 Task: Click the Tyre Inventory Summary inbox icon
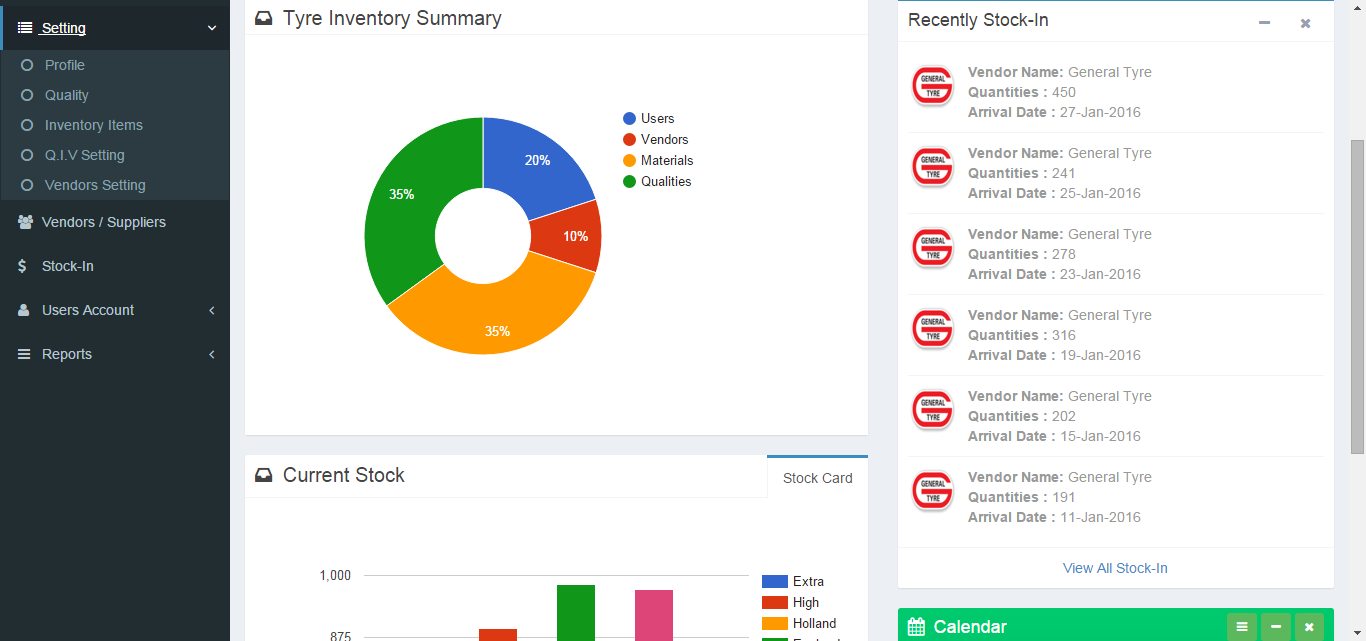264,18
